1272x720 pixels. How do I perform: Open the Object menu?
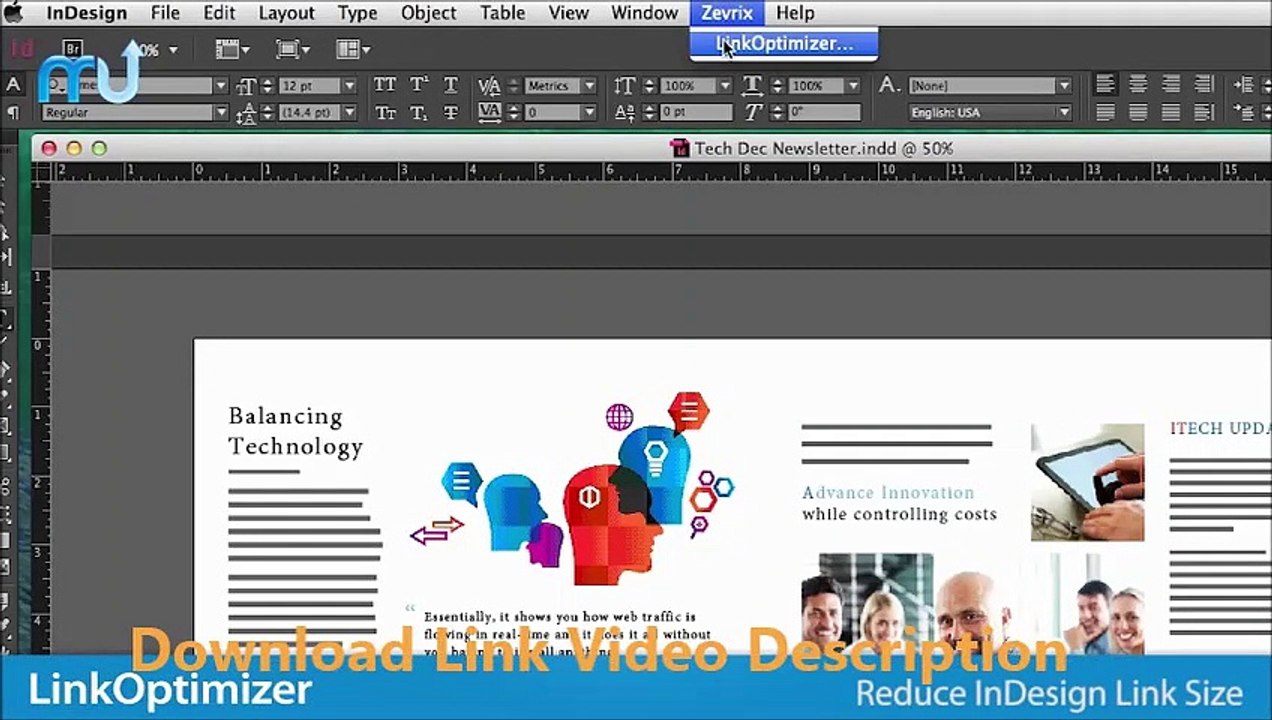pos(428,13)
